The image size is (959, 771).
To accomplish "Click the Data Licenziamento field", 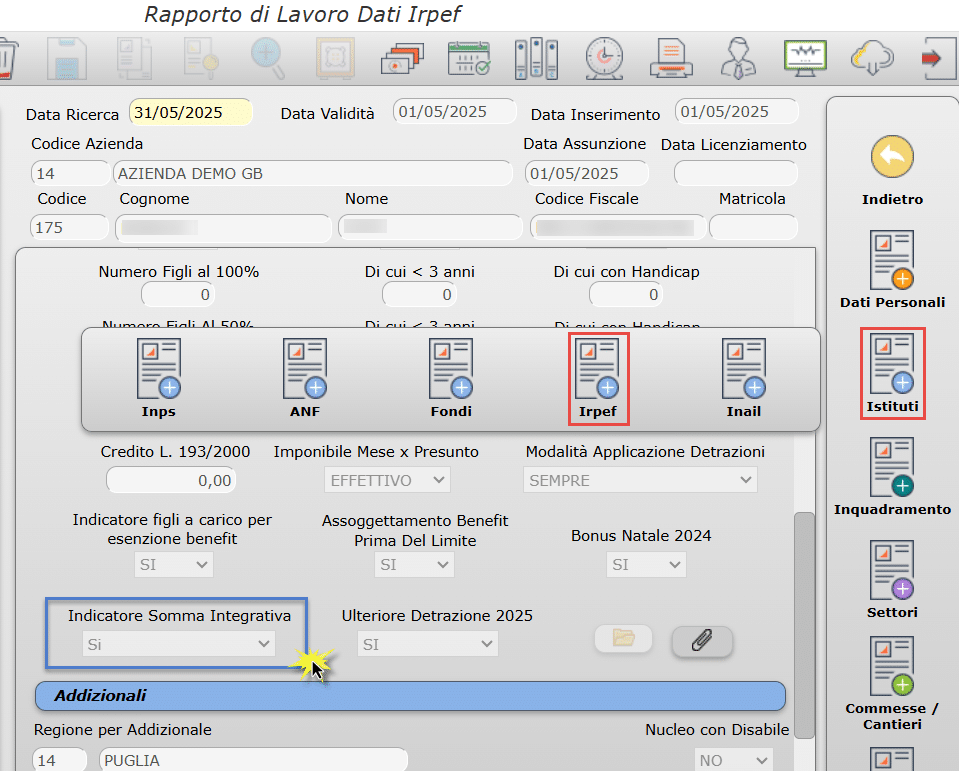I will [736, 173].
